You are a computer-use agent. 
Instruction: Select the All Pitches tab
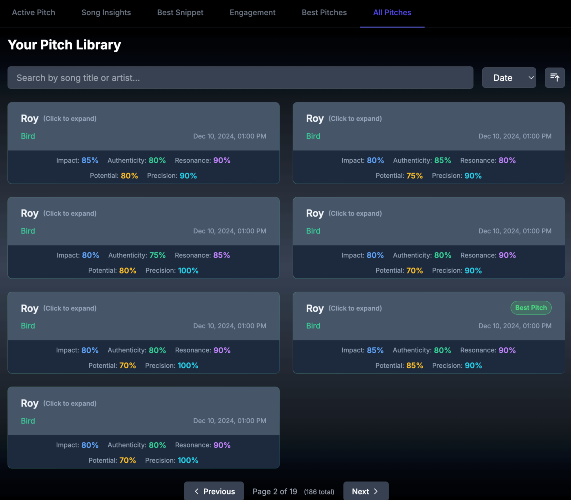tap(392, 12)
